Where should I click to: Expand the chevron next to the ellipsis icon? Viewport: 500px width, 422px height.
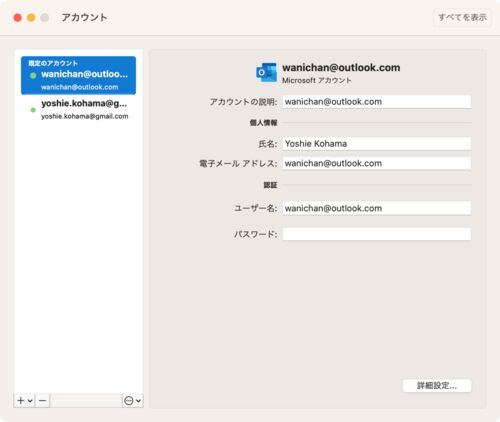tap(138, 400)
